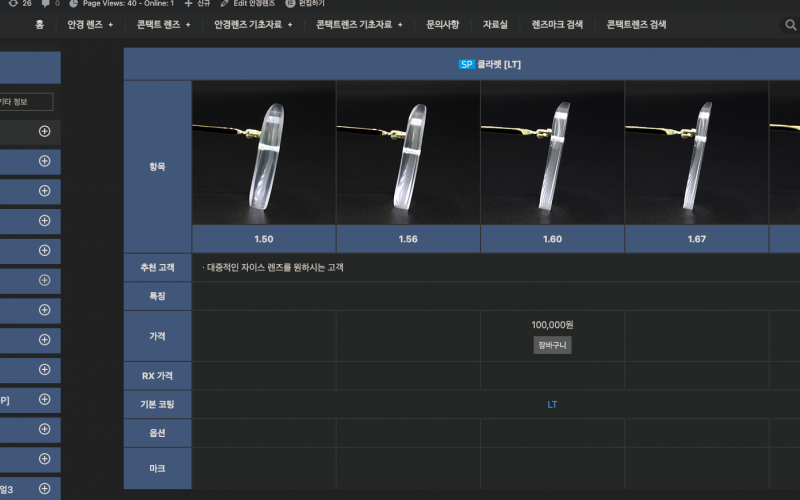Click the 1.50 lens thumbnail image
Image resolution: width=800 pixels, height=500 pixels.
click(263, 152)
